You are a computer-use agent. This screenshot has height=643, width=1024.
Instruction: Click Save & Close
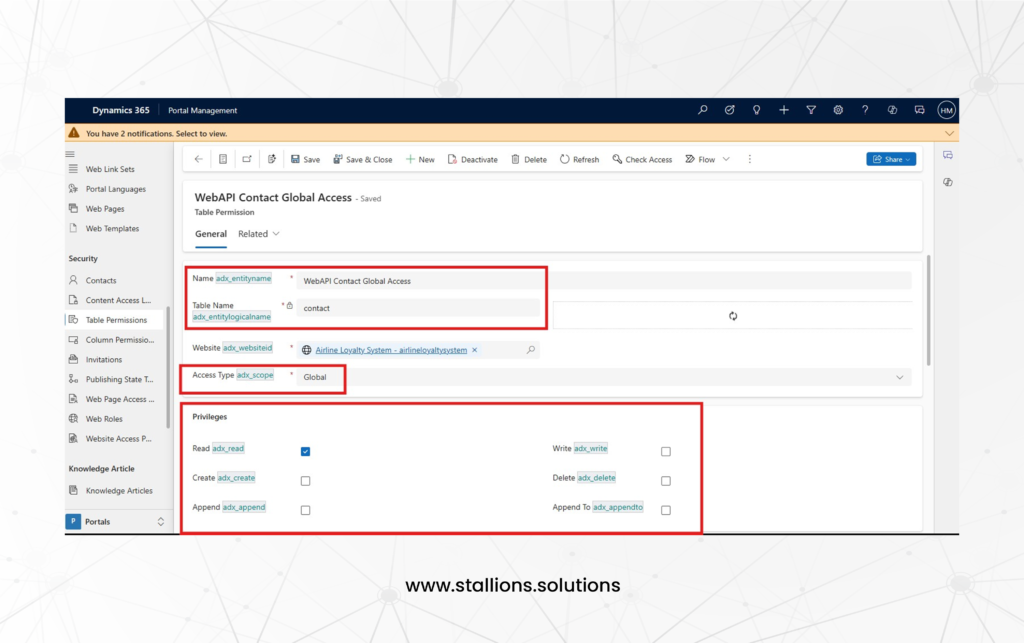[x=363, y=159]
